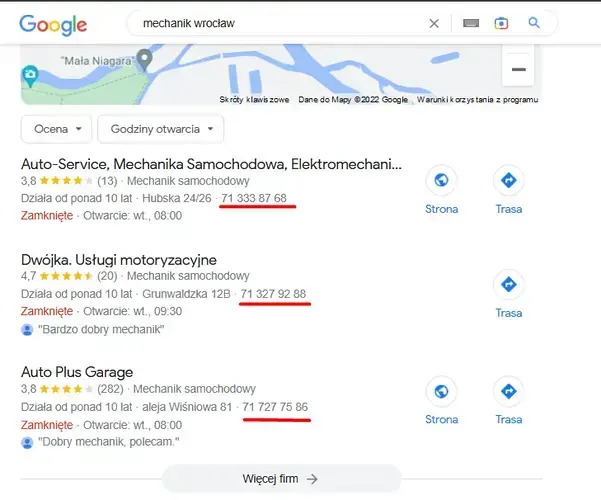Click the Skróty klawiszowe map link
This screenshot has height=500, width=601.
point(255,99)
